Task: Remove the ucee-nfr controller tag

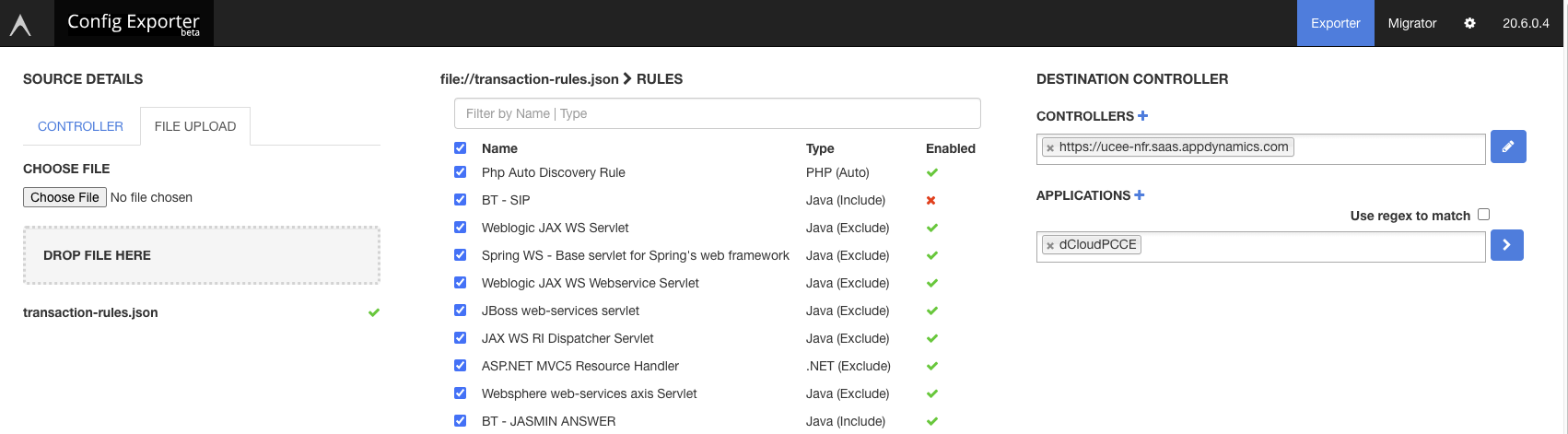Action: (x=1050, y=147)
